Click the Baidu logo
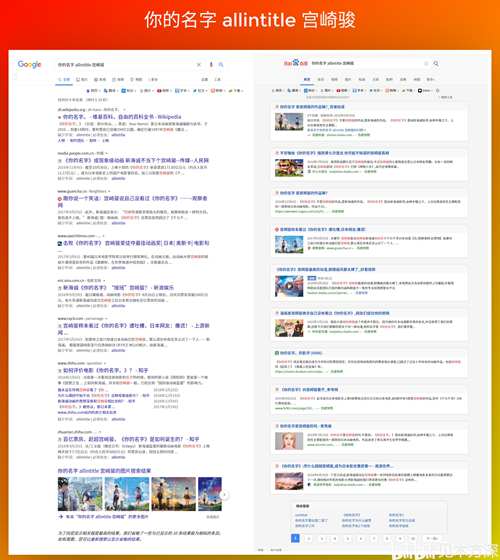 (x=295, y=63)
